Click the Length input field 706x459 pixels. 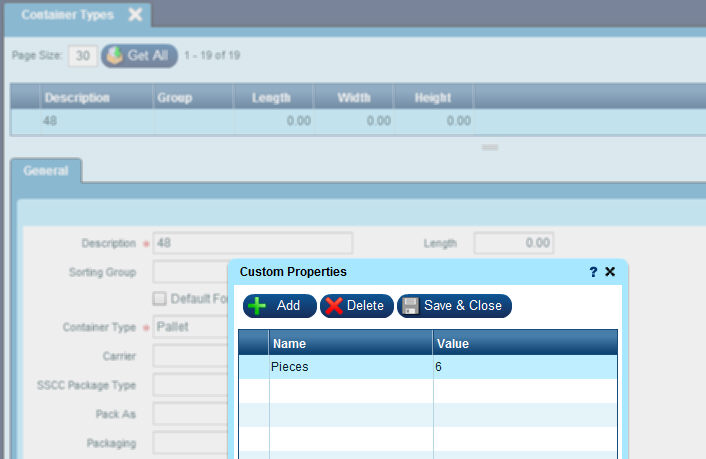(x=514, y=243)
